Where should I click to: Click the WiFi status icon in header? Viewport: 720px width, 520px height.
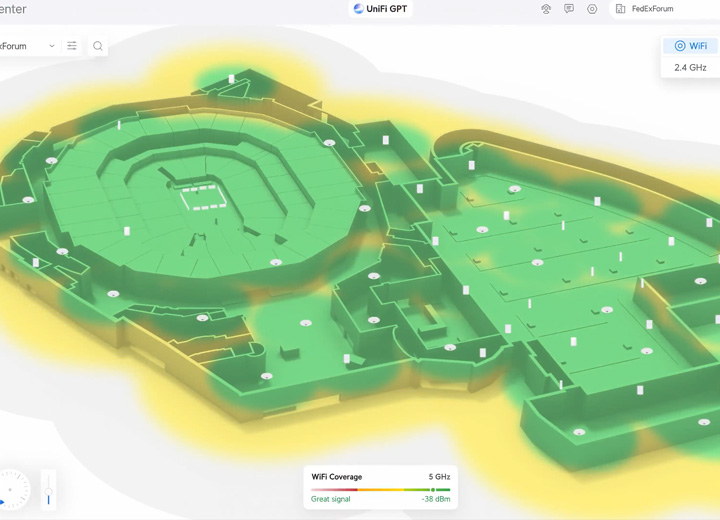[x=546, y=9]
